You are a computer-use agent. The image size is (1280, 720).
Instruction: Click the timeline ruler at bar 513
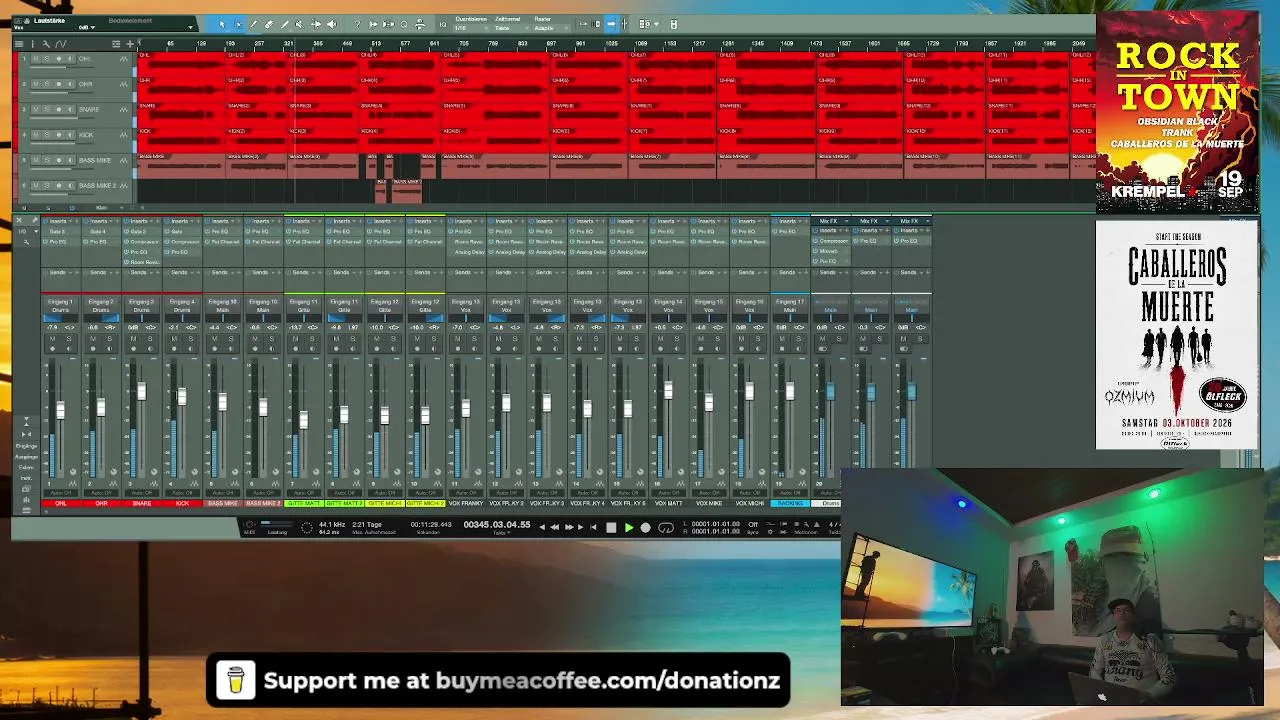(x=376, y=44)
